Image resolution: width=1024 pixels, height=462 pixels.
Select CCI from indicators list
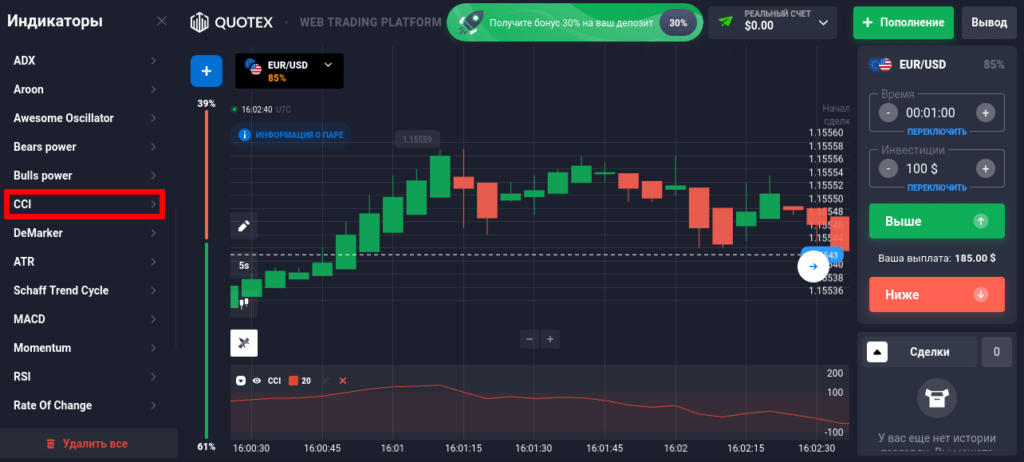click(x=85, y=204)
